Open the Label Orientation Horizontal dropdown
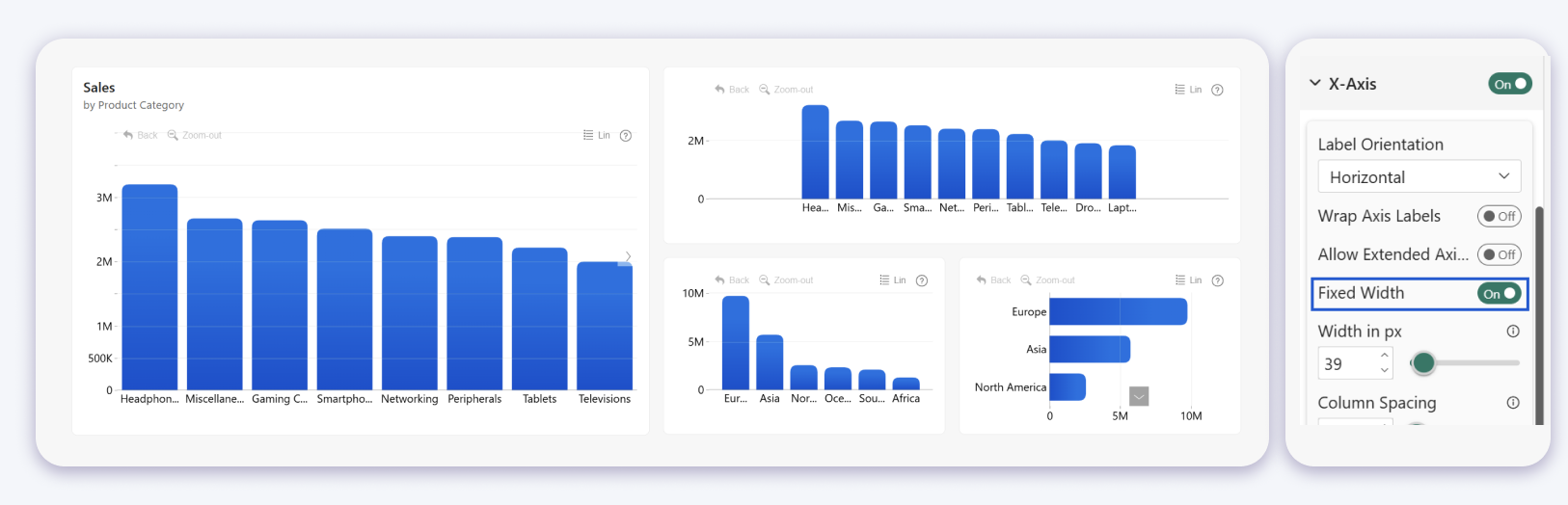Viewport: 1568px width, 505px height. click(1419, 177)
